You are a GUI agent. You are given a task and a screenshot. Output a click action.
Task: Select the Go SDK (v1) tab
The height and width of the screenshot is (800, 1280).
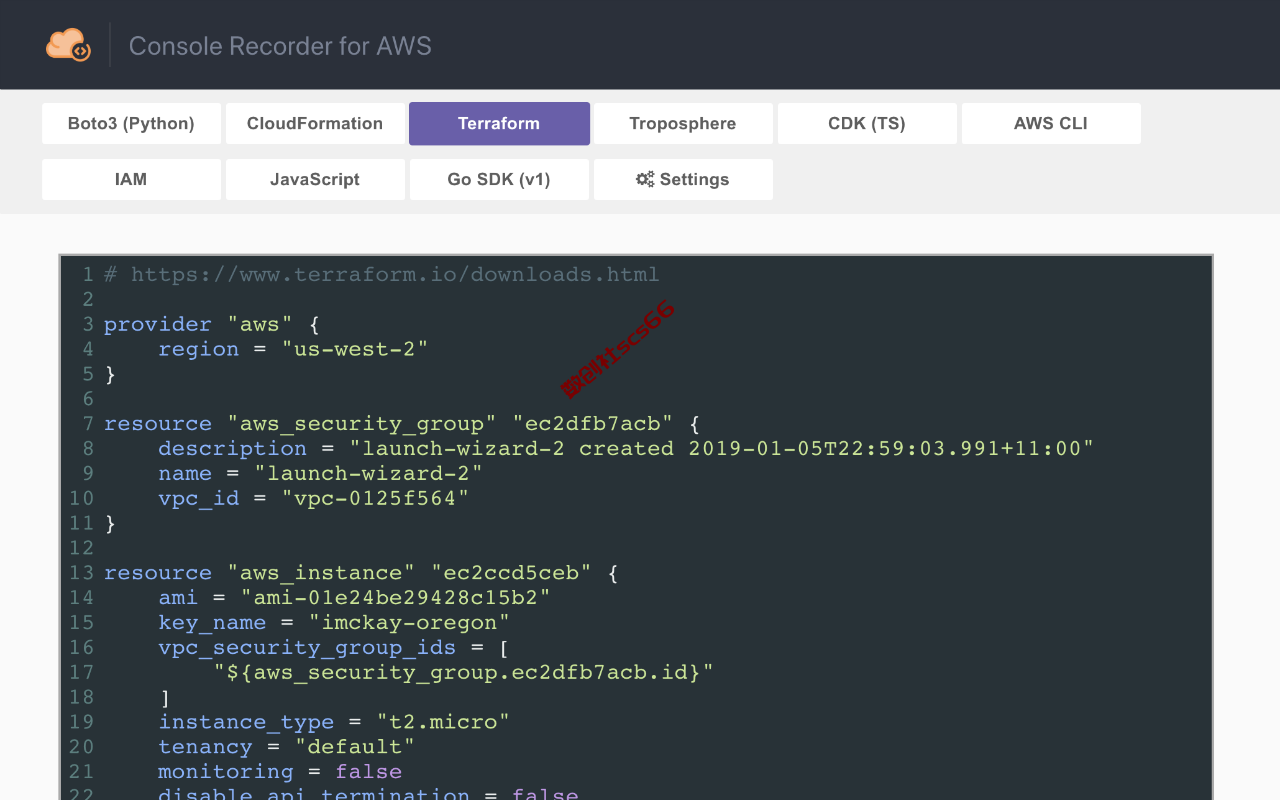tap(499, 180)
